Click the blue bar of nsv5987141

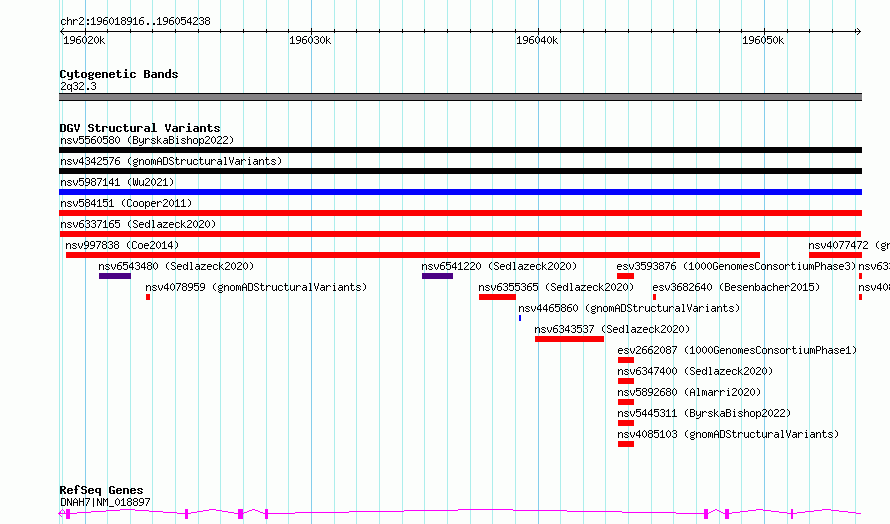pos(460,192)
